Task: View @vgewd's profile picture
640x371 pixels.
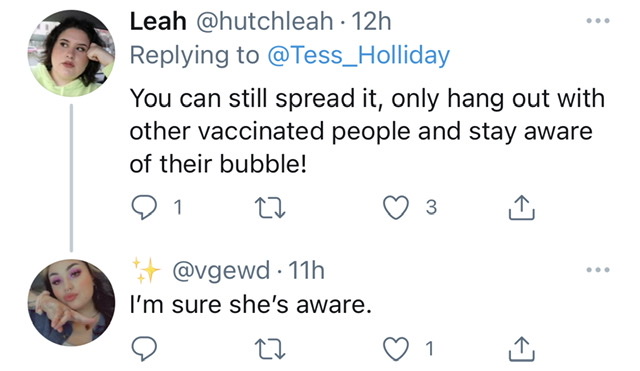Action: coord(71,302)
